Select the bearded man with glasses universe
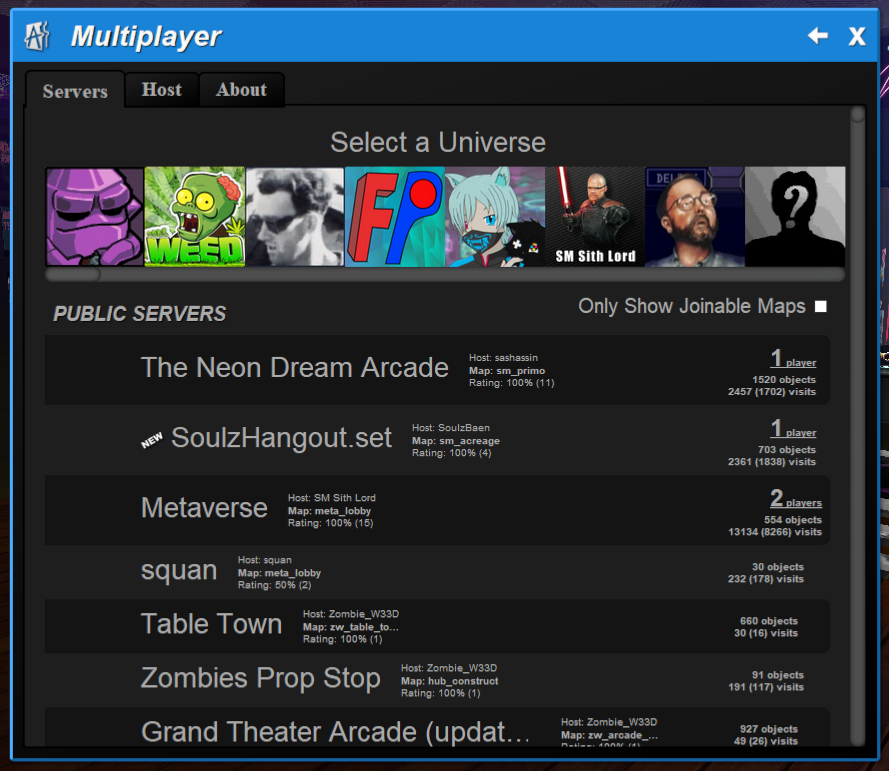Viewport: 889px width, 771px height. coord(695,217)
